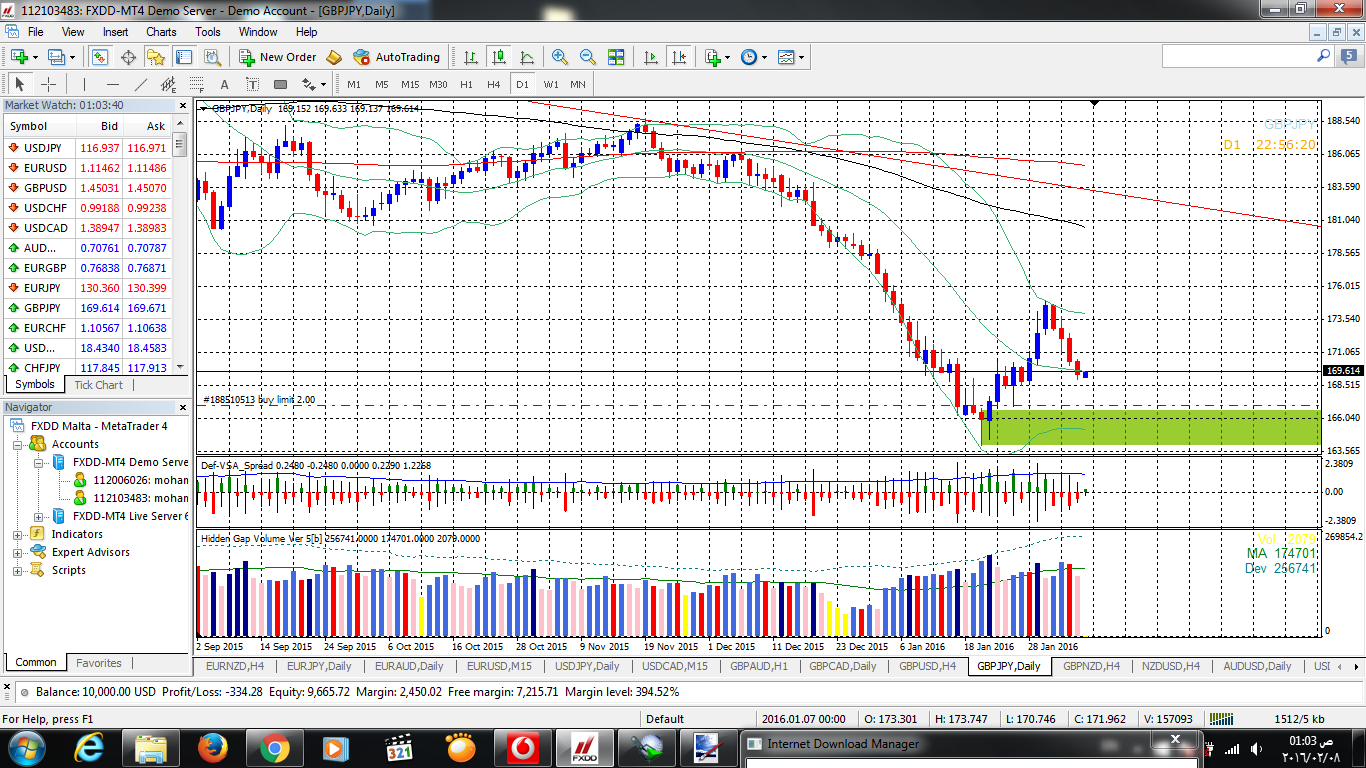Toggle the Terminal window icon
Image resolution: width=1366 pixels, height=768 pixels.
coord(184,57)
